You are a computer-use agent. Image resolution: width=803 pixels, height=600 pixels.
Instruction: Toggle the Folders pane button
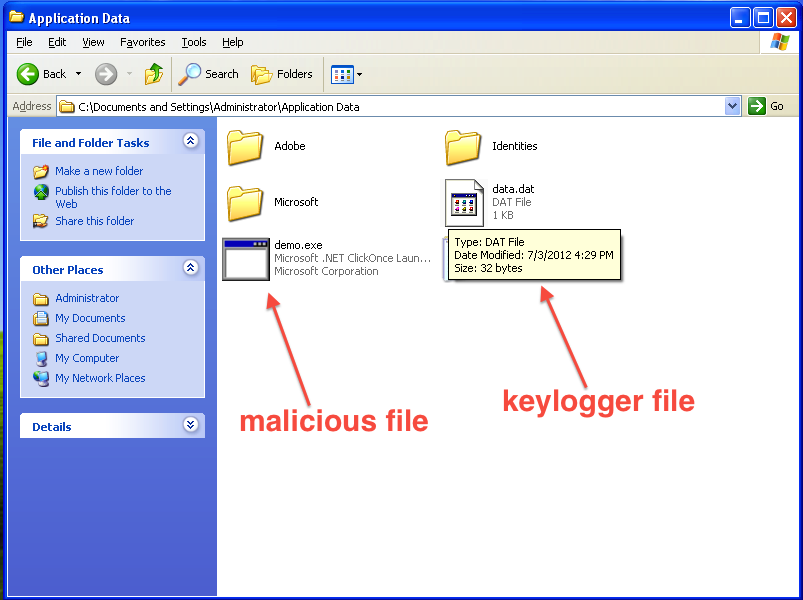pyautogui.click(x=282, y=74)
